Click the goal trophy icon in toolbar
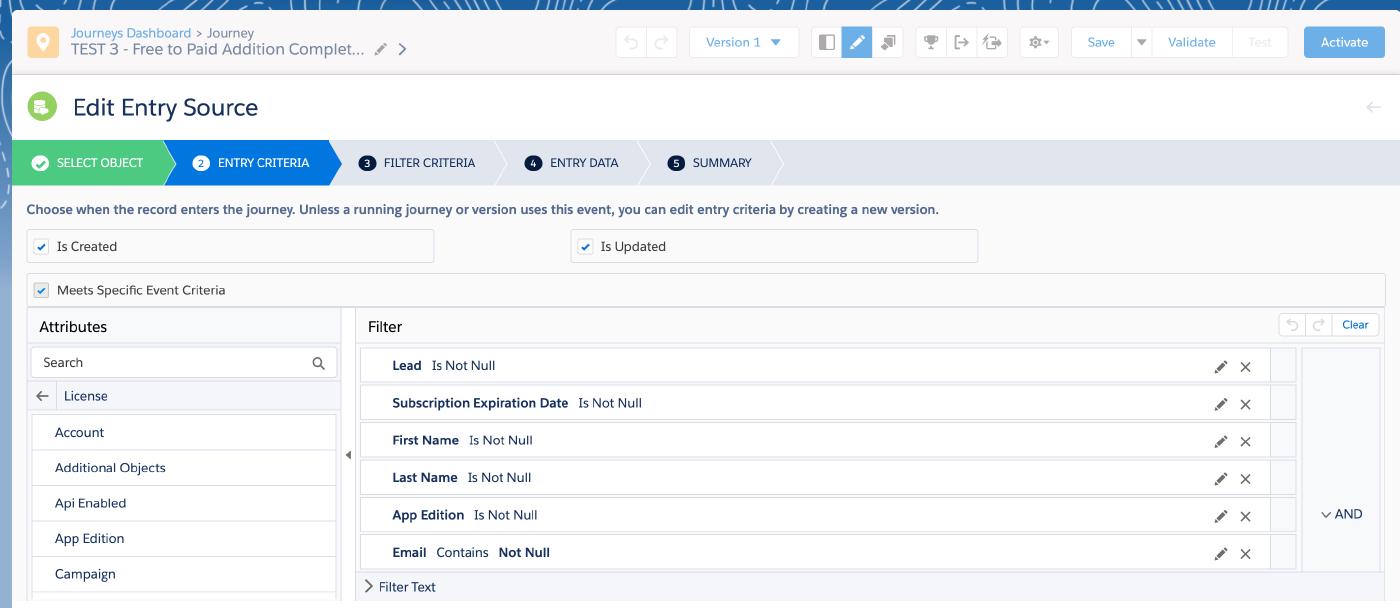Image resolution: width=1400 pixels, height=608 pixels. (931, 42)
